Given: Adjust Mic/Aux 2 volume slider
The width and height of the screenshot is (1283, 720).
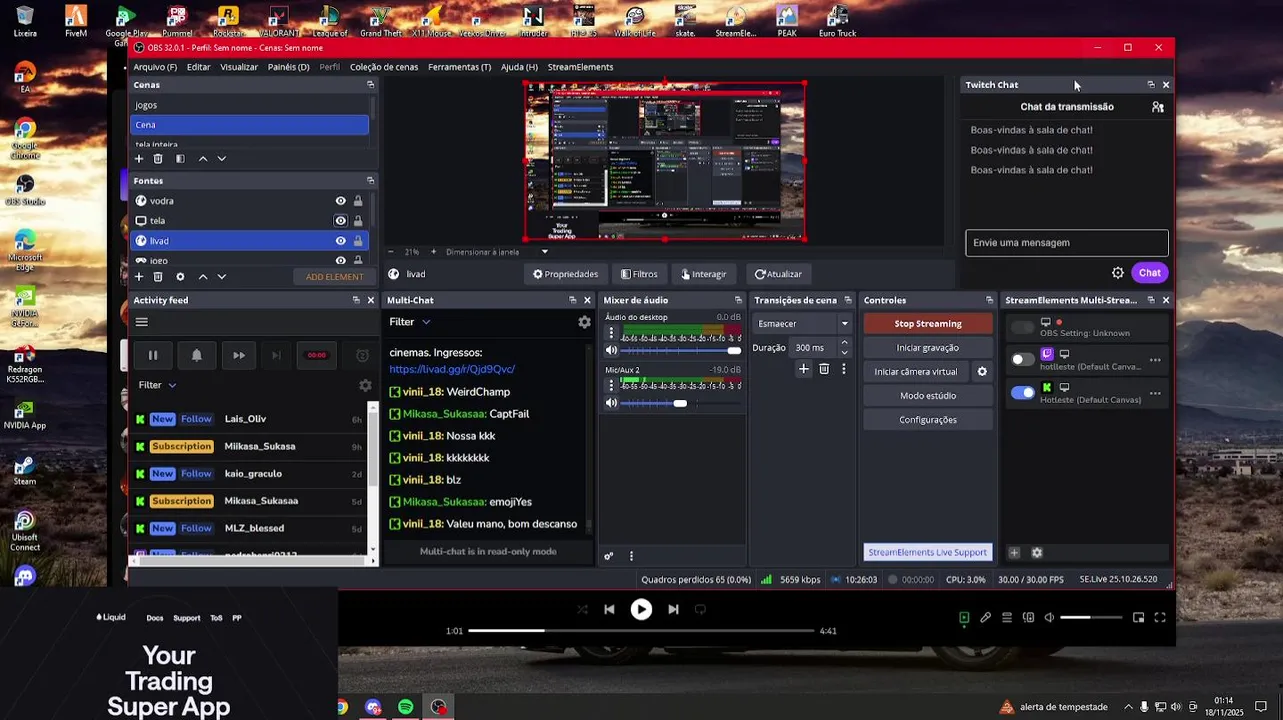Looking at the screenshot, I should (x=680, y=403).
